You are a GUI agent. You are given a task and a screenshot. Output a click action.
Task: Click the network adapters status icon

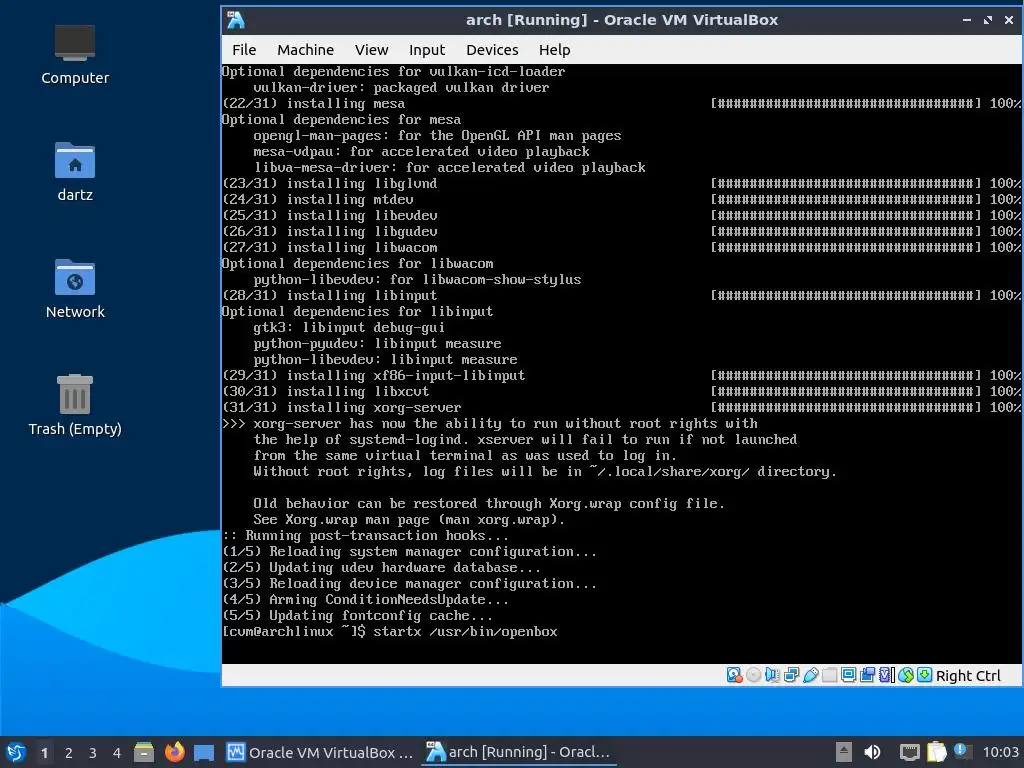(791, 675)
